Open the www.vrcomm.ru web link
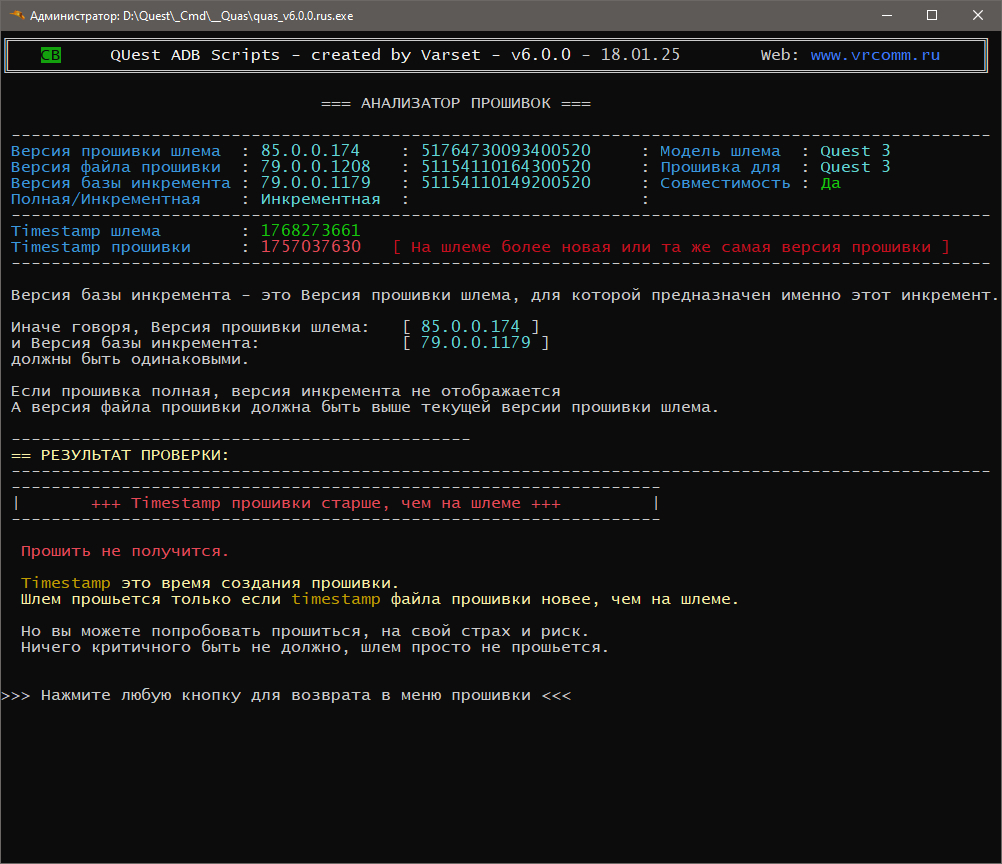This screenshot has height=864, width=1002. tap(875, 55)
